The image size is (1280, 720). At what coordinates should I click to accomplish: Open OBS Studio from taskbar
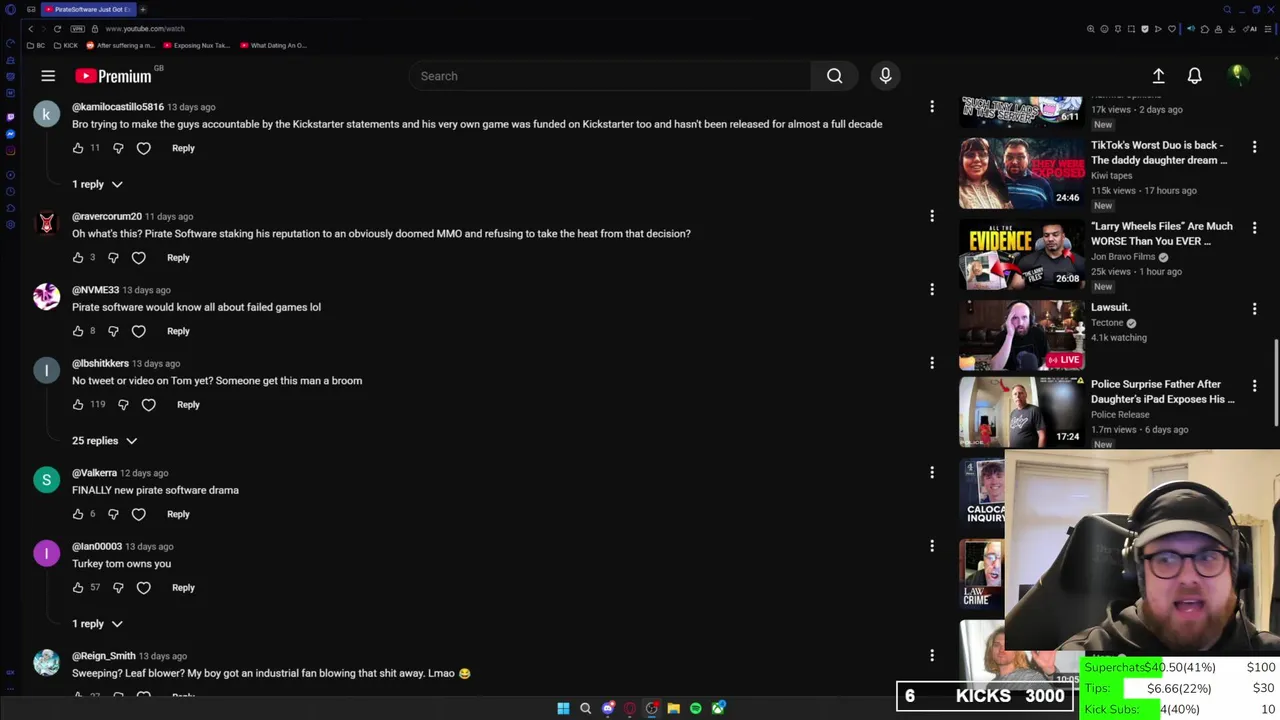(651, 709)
